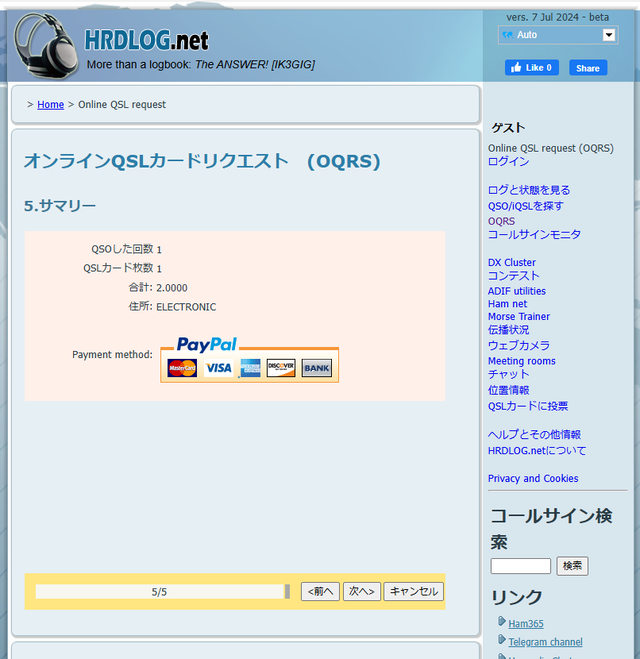Open the Ham net link
The width and height of the screenshot is (640, 659).
pyautogui.click(x=507, y=303)
